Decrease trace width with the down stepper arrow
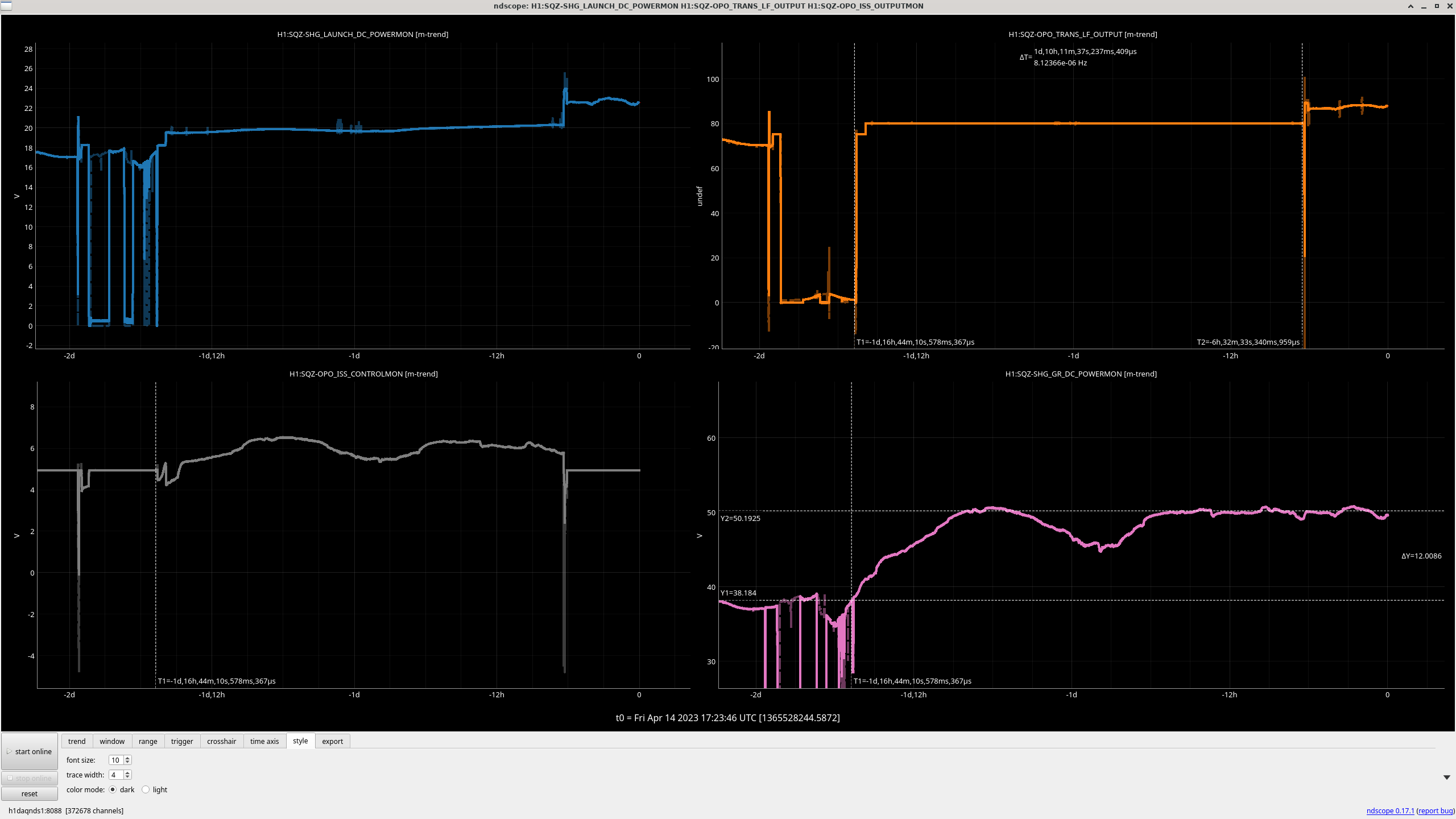Viewport: 1456px width, 819px height. click(x=127, y=777)
